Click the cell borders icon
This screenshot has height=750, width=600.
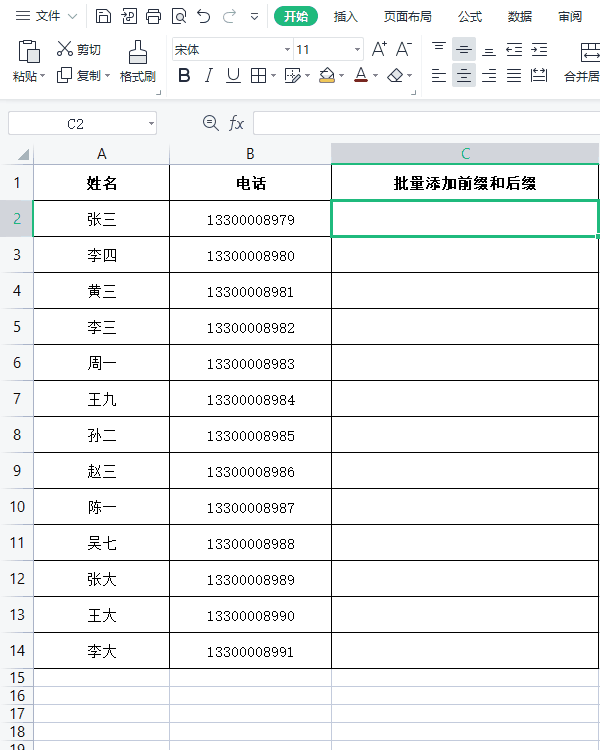258,75
